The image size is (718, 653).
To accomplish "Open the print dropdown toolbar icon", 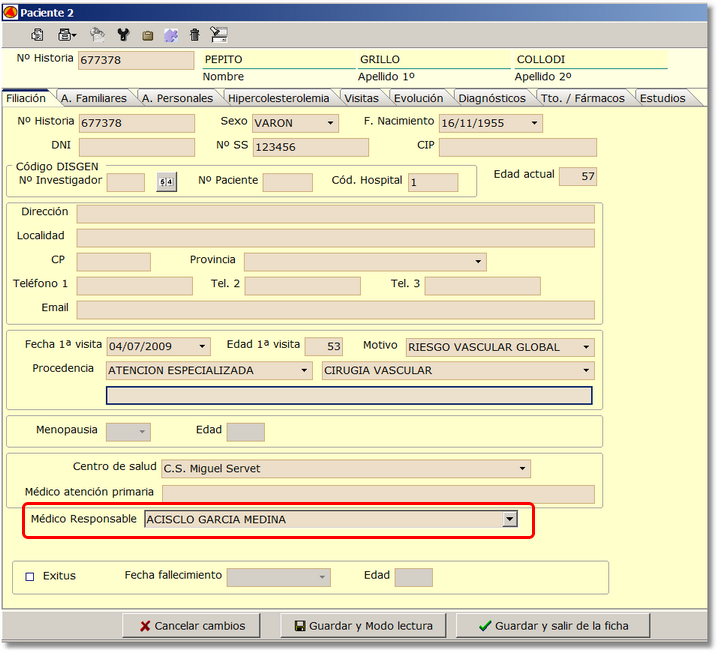I will pos(67,34).
